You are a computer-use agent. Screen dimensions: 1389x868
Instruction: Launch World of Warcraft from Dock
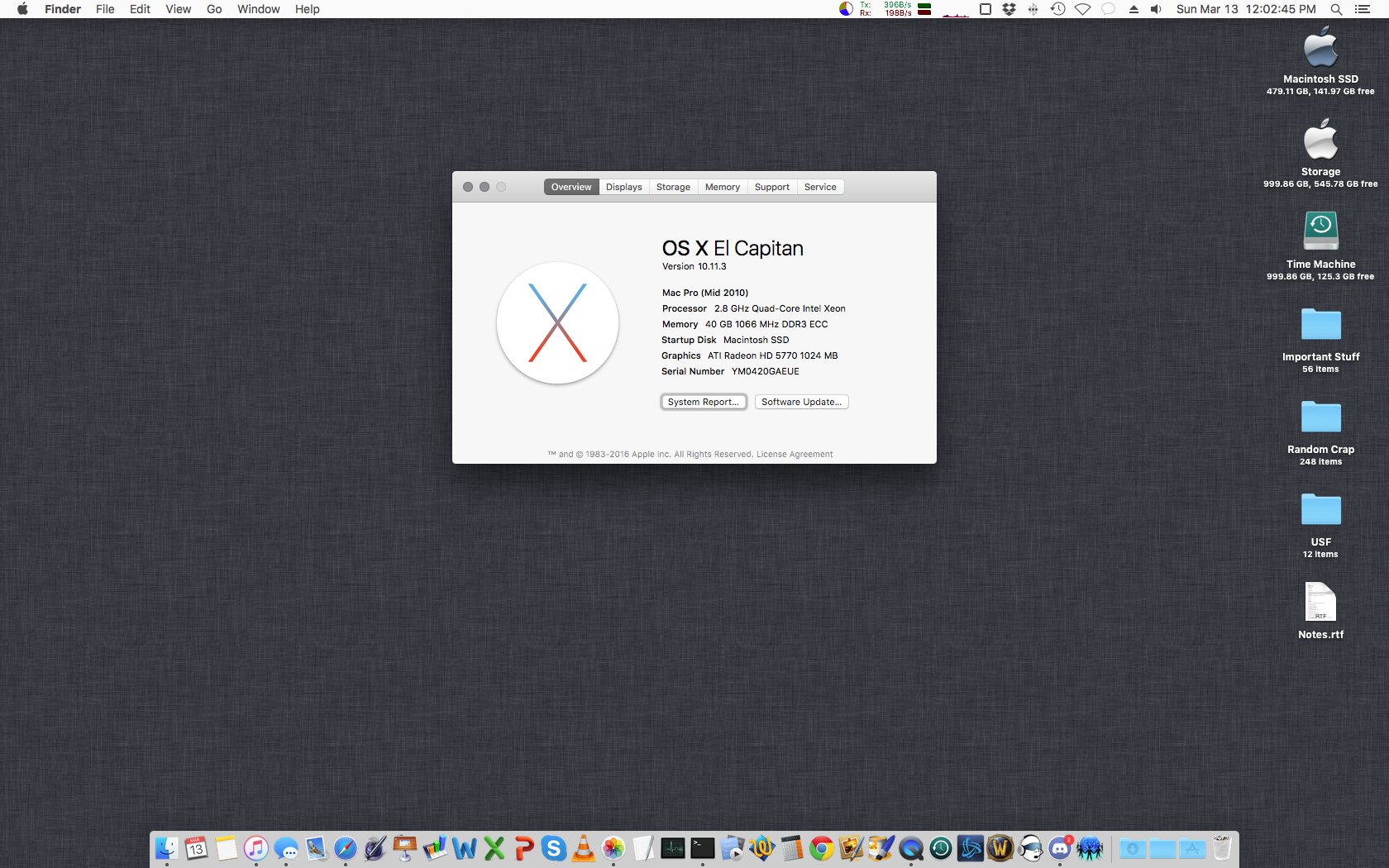point(1000,848)
